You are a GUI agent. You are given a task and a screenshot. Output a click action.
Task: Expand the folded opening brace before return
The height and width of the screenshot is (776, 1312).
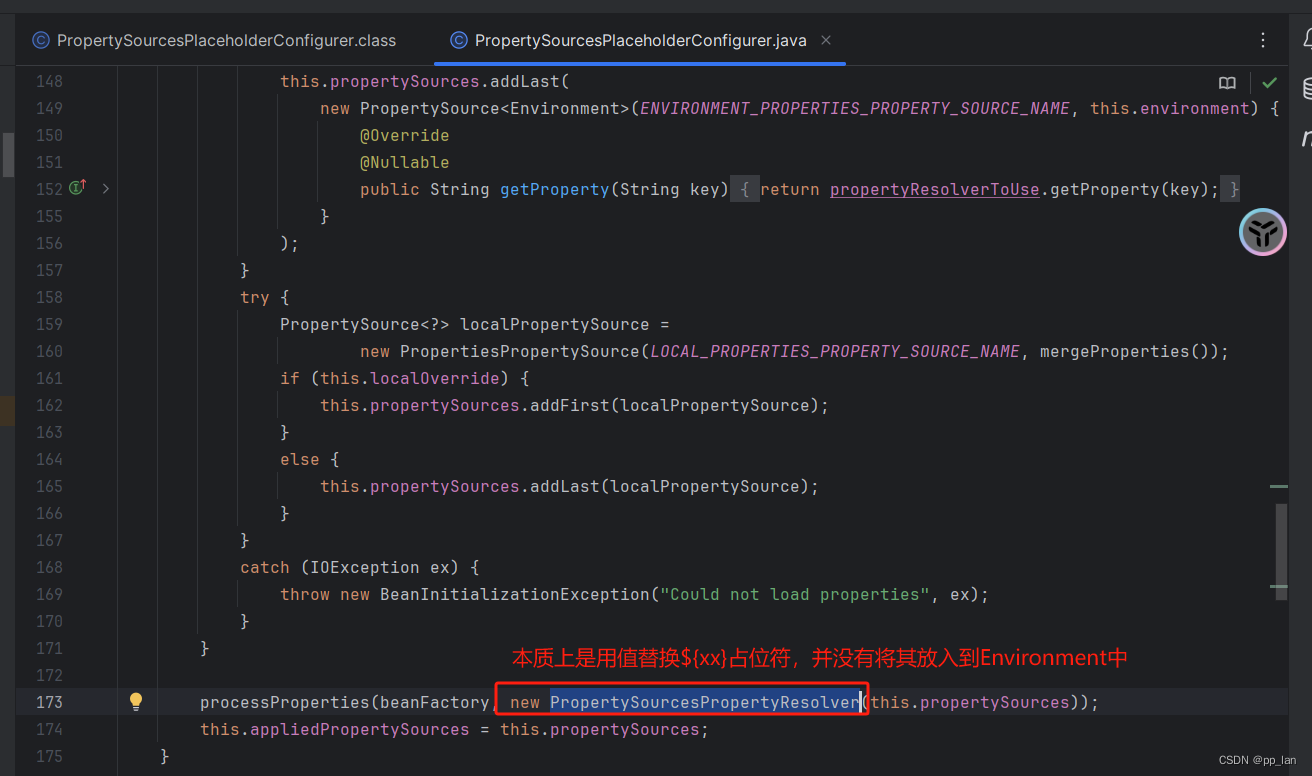(x=745, y=189)
